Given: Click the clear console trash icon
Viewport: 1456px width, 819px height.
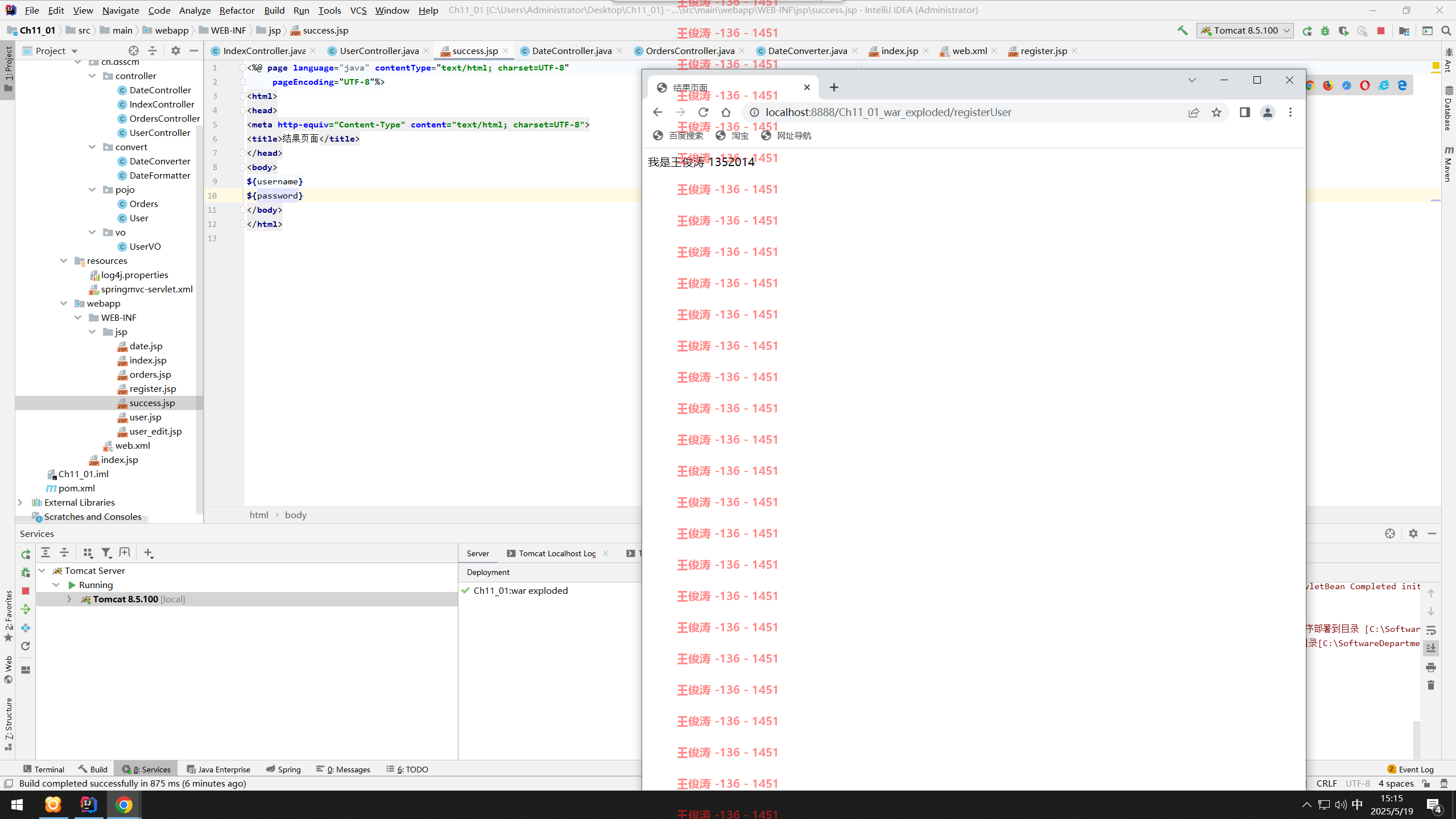Looking at the screenshot, I should (1431, 685).
